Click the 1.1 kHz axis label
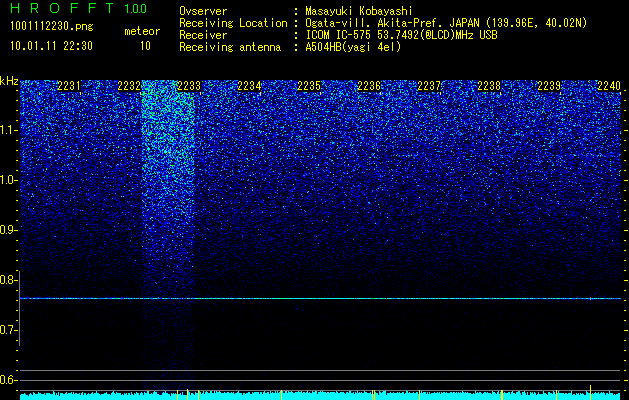The width and height of the screenshot is (629, 400). [9, 130]
